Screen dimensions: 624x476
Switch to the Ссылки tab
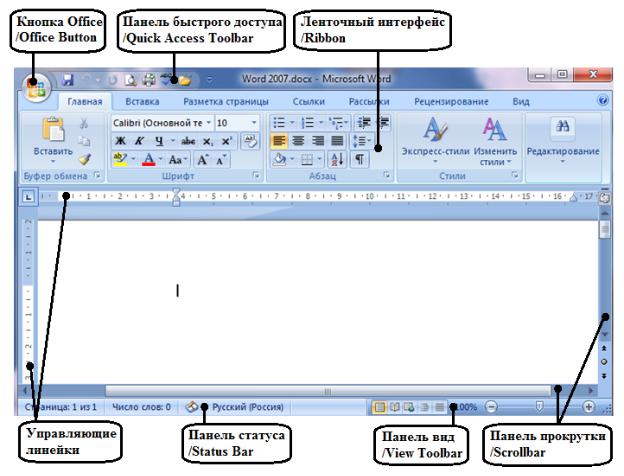click(x=309, y=101)
